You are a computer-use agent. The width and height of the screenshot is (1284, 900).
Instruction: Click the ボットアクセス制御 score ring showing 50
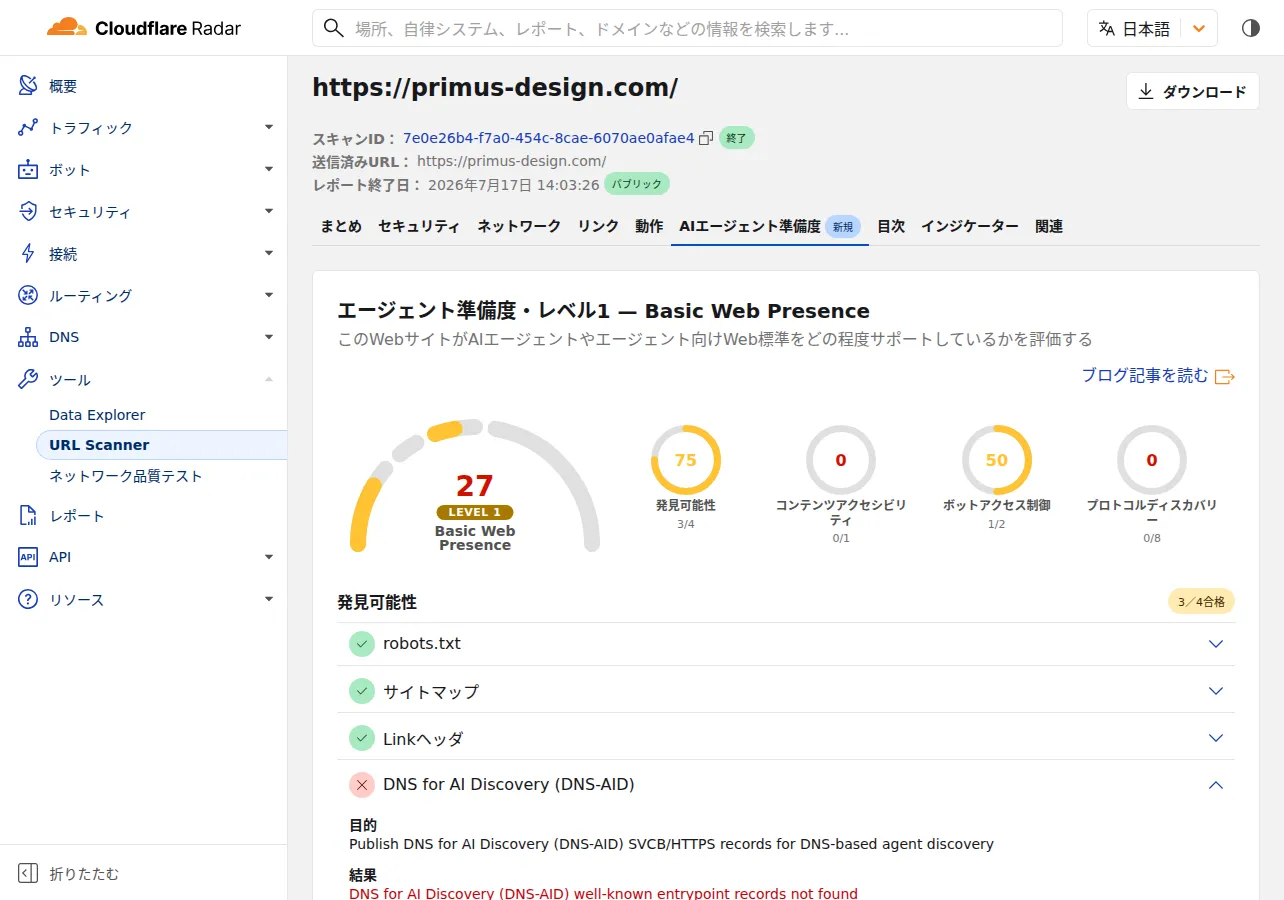coord(997,460)
